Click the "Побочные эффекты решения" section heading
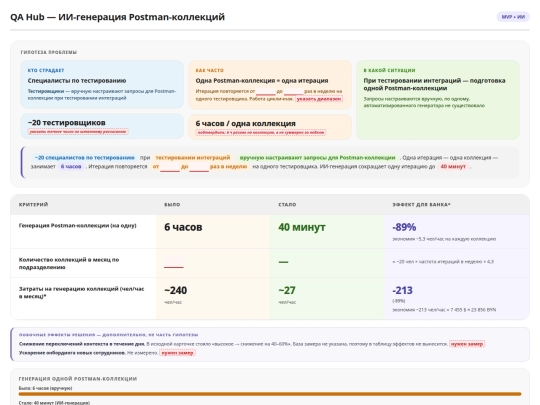Image resolution: width=540 pixels, height=405 pixels. click(x=108, y=335)
